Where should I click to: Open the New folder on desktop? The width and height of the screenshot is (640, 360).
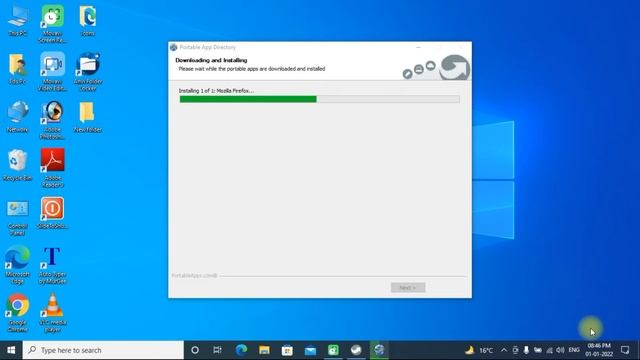pos(88,117)
